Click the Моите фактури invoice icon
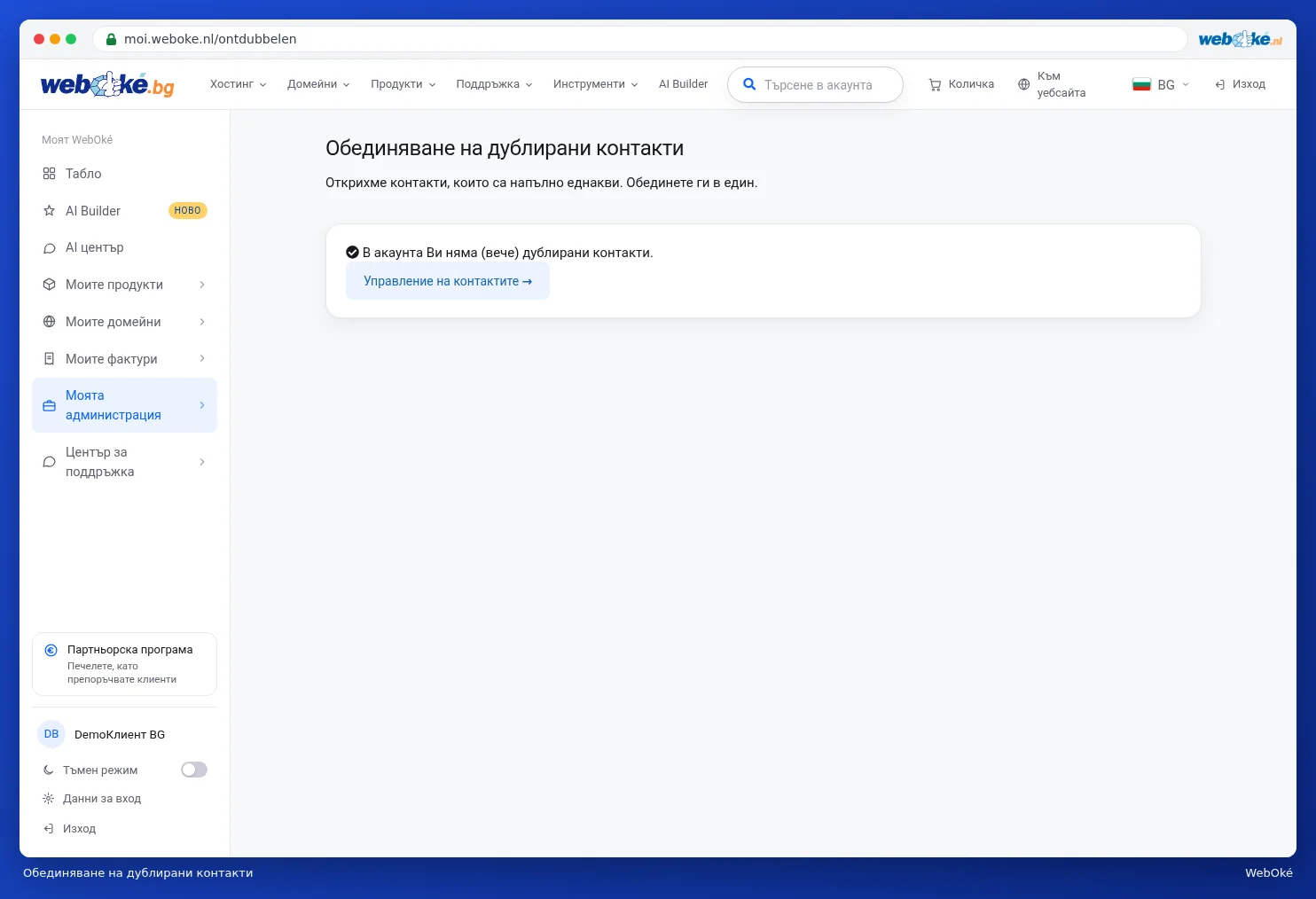The height and width of the screenshot is (899, 1316). coord(50,359)
